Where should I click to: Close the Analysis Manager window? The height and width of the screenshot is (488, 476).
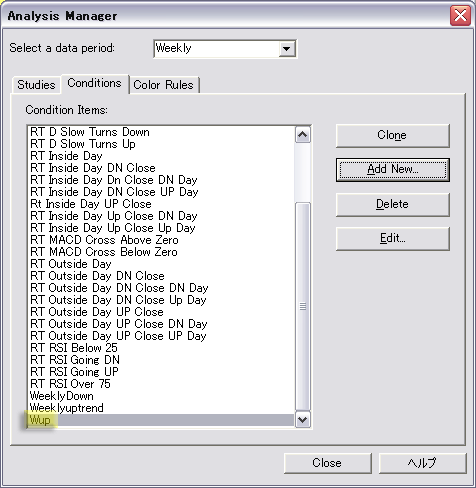[460, 15]
